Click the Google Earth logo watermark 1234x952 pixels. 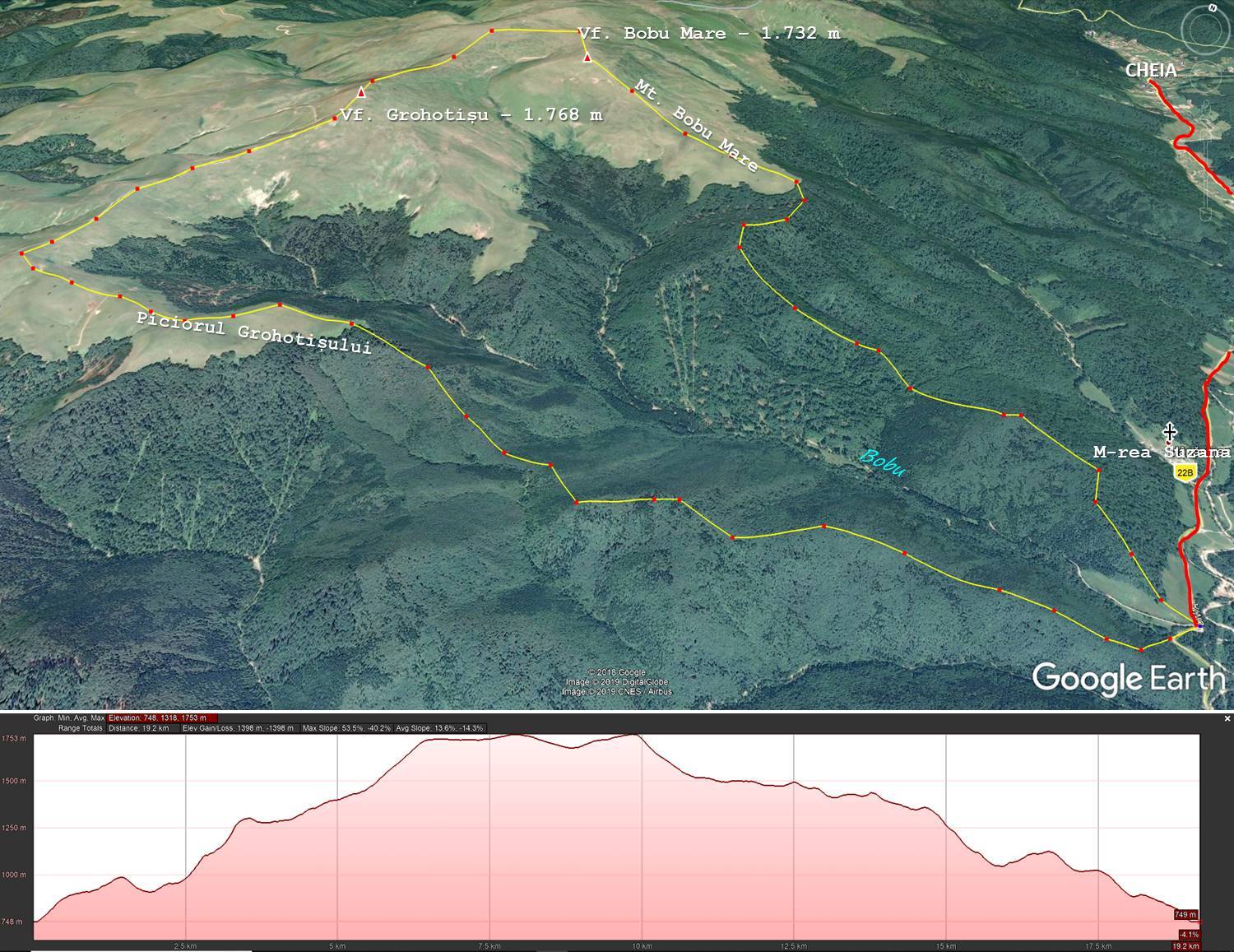pos(1129,679)
